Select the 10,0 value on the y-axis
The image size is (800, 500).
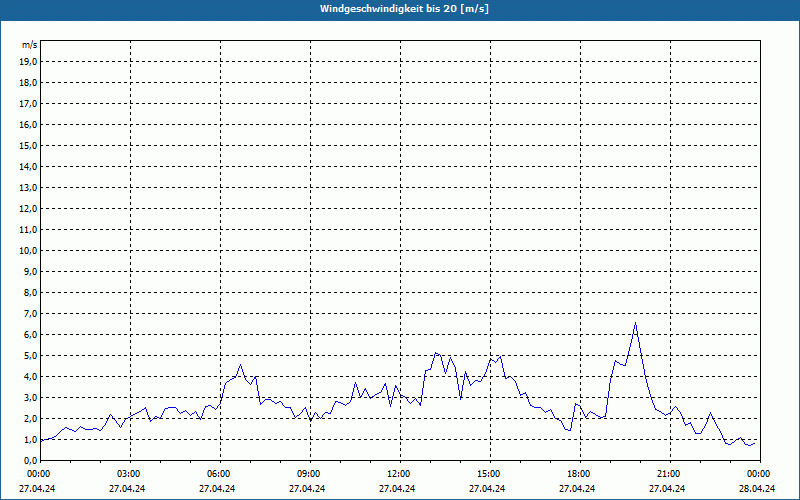pos(29,251)
